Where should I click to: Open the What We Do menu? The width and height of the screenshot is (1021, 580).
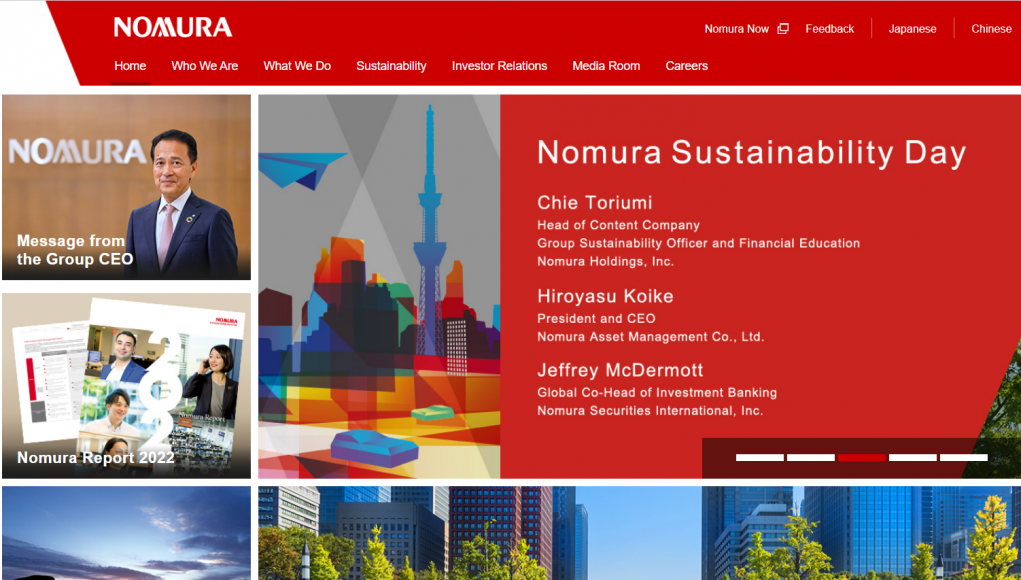[x=297, y=66]
